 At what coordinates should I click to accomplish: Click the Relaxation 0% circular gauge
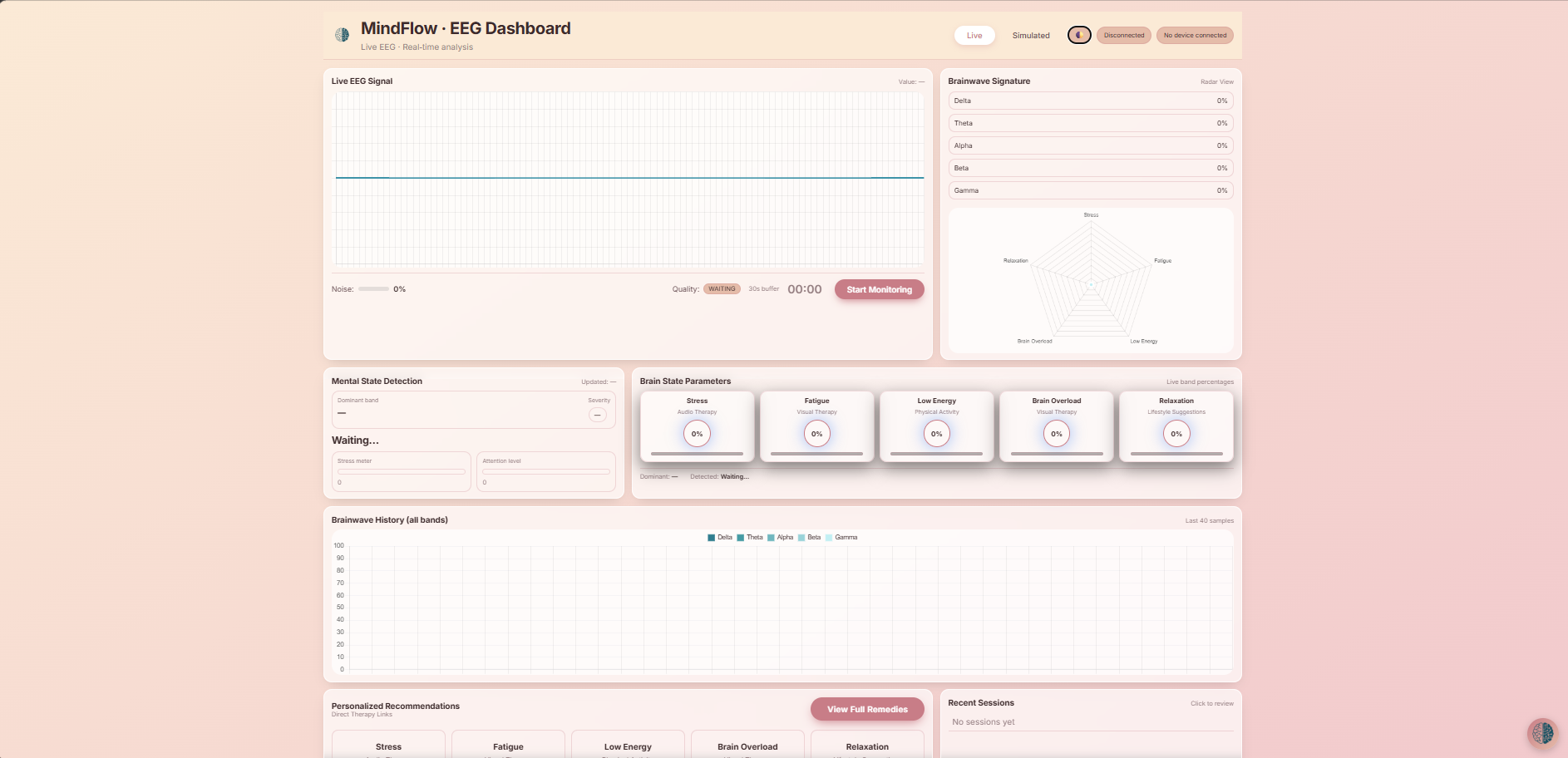click(x=1176, y=434)
